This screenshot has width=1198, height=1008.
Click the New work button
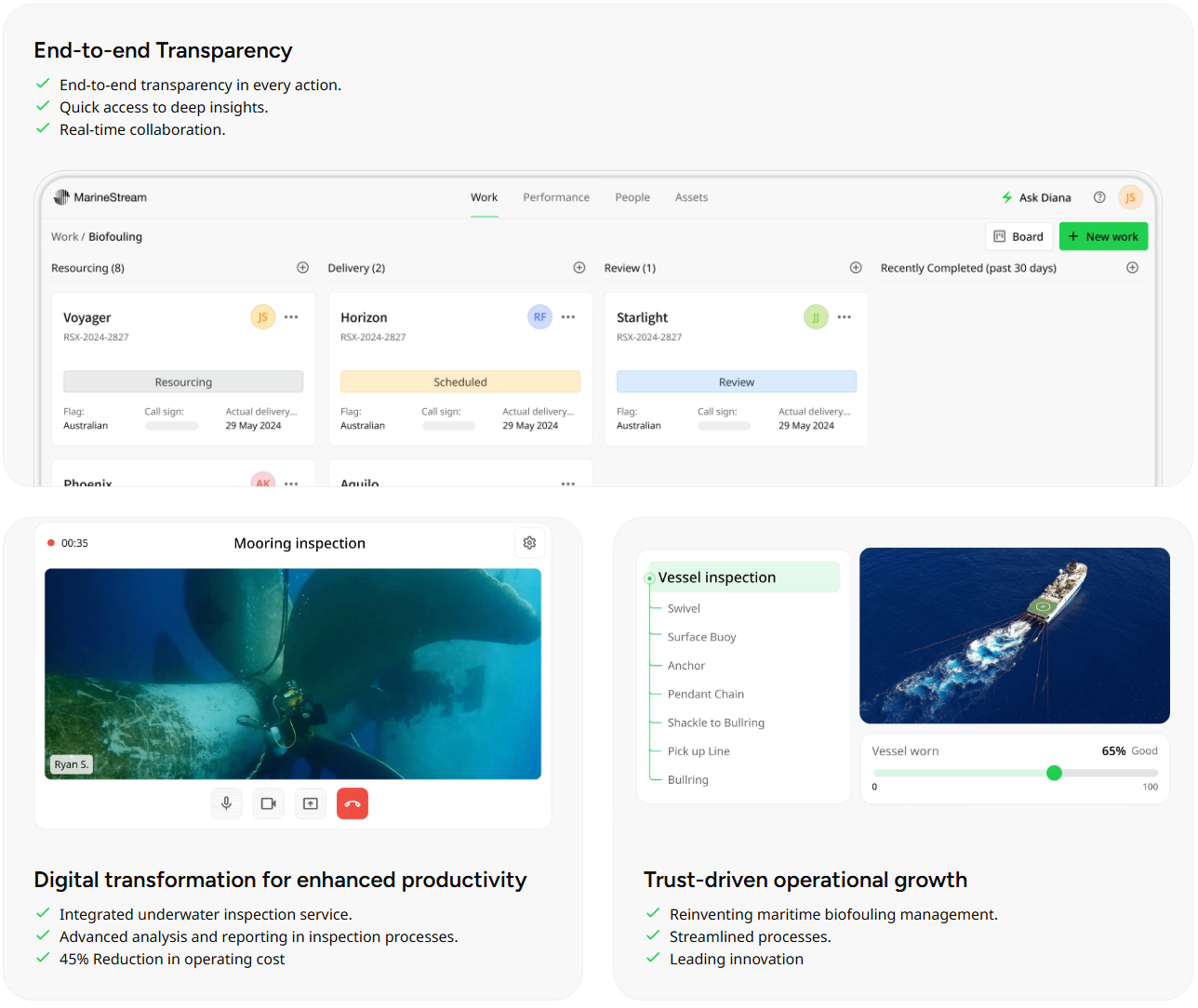pyautogui.click(x=1103, y=236)
